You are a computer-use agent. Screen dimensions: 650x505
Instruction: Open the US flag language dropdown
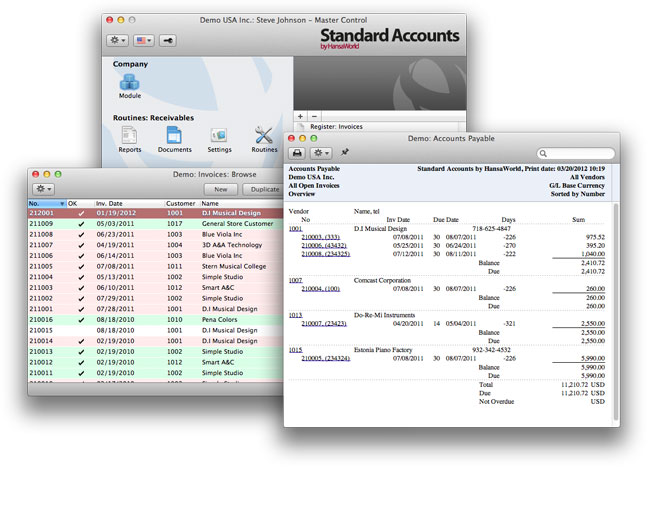144,40
